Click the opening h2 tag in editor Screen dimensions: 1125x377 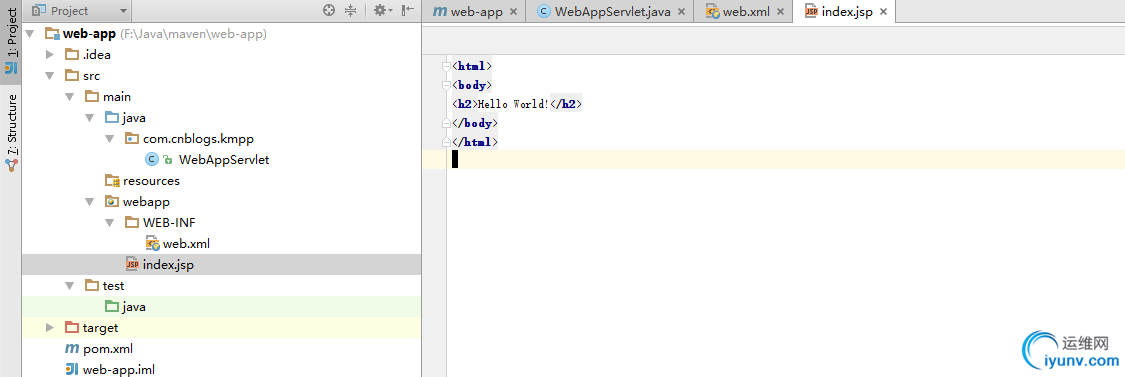pyautogui.click(x=464, y=104)
